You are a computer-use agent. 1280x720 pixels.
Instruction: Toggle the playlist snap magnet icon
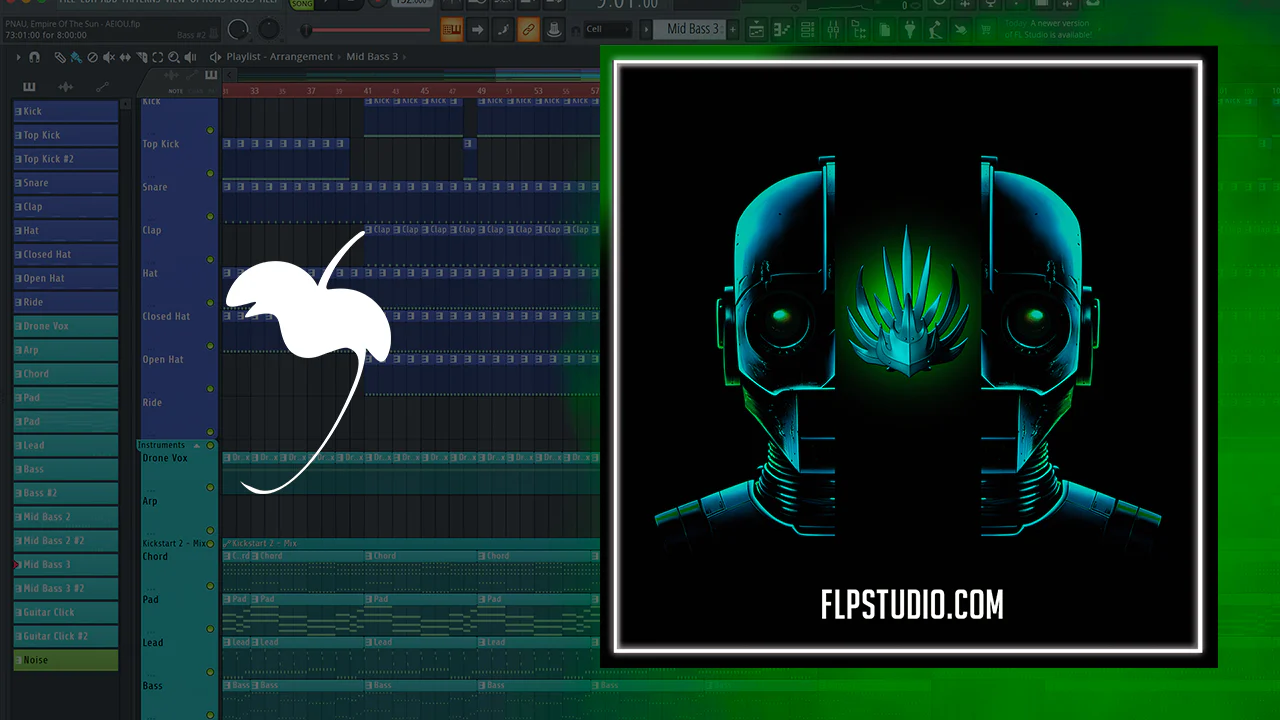(35, 57)
